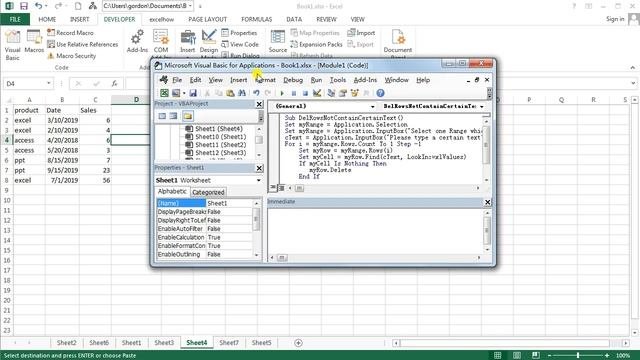640x360 pixels.
Task: Switch to the HOME ribbon tab
Action: (x=47, y=19)
